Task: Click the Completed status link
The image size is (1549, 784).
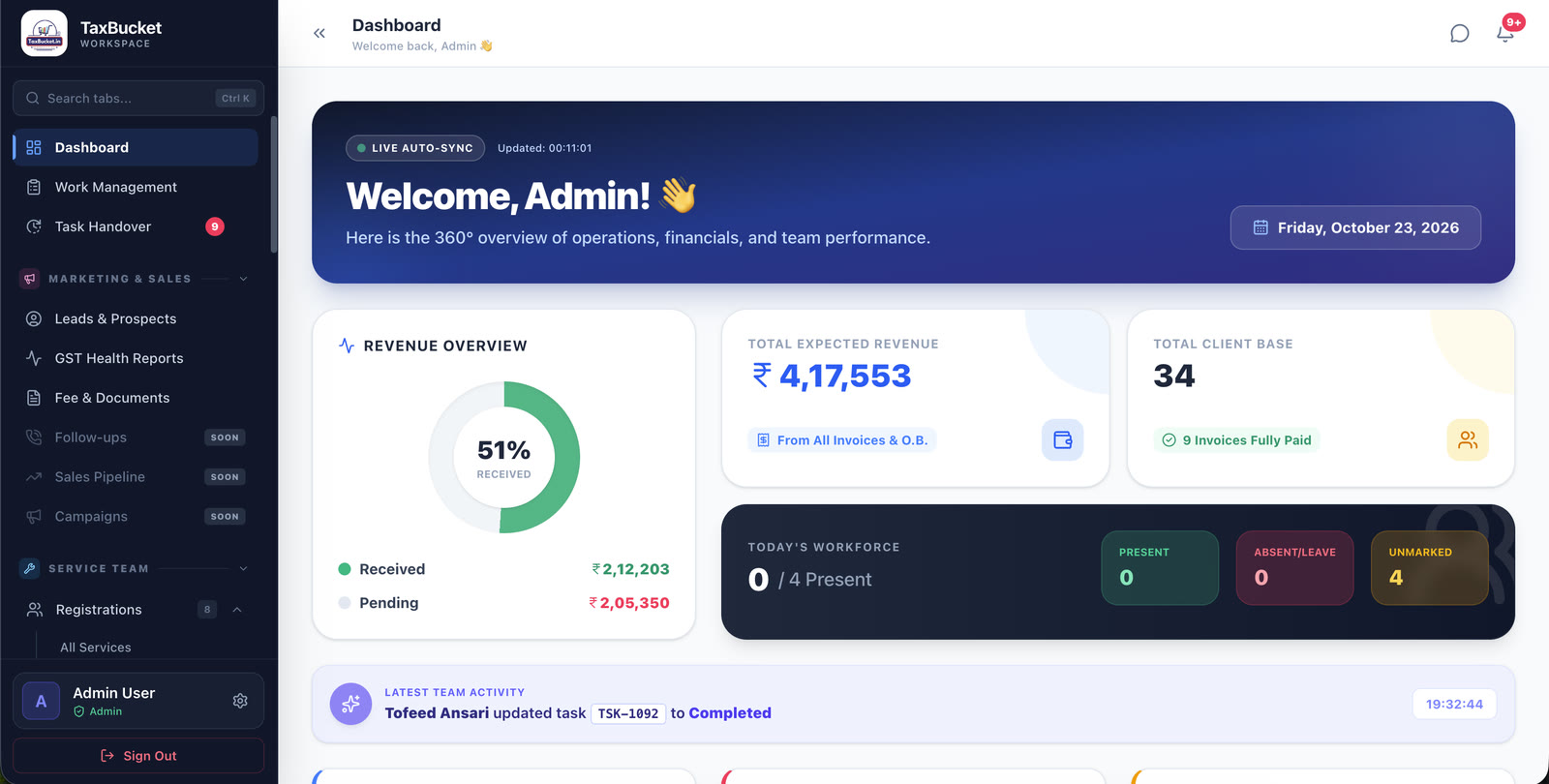Action: tap(730, 713)
